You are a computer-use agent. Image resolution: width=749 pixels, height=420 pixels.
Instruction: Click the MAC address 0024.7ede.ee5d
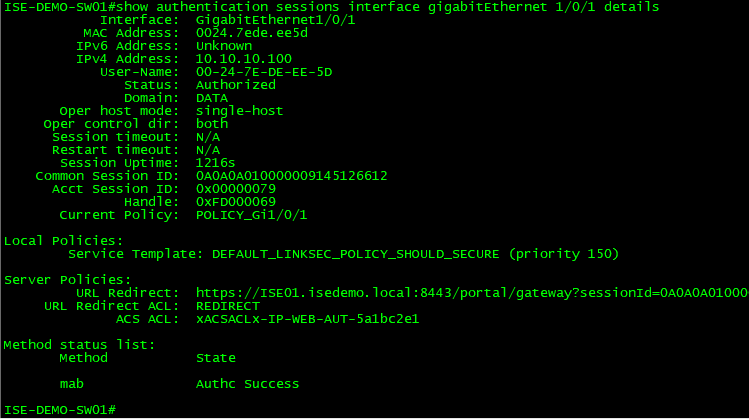point(252,33)
